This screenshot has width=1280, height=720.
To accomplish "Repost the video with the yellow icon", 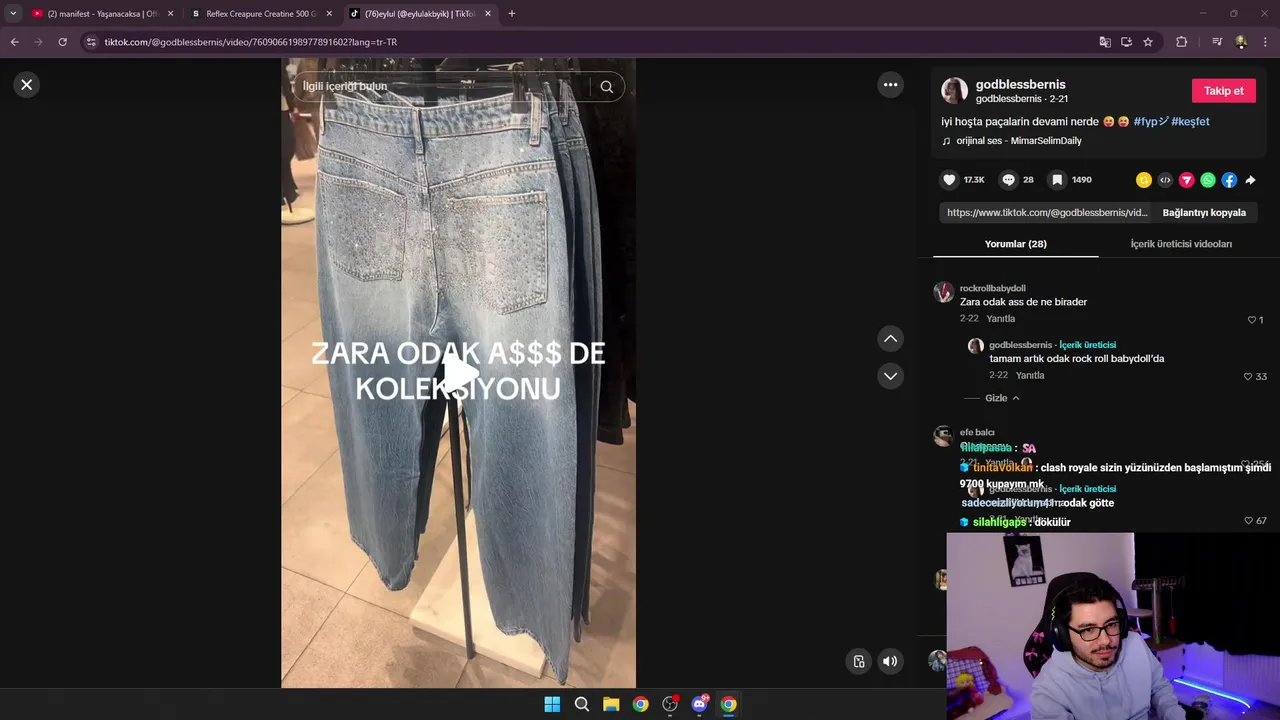I will coord(1144,180).
